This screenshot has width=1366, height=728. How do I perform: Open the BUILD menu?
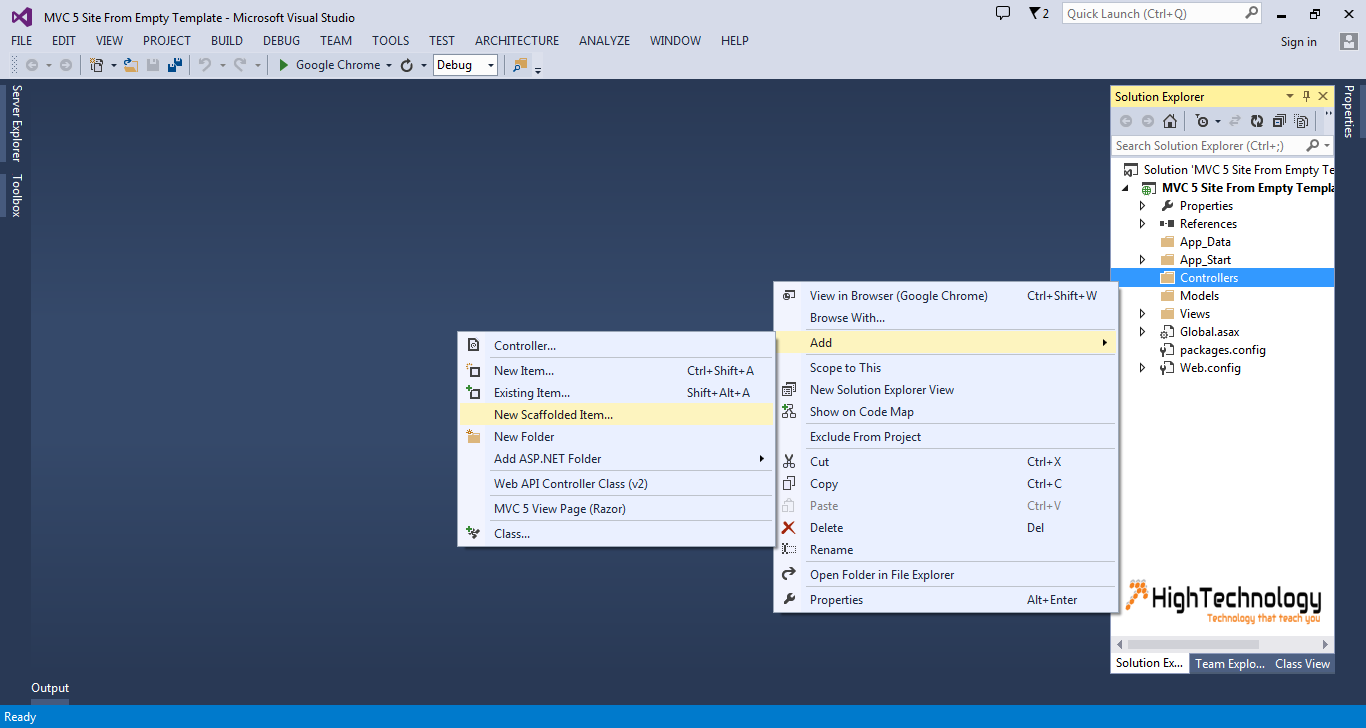click(x=227, y=41)
